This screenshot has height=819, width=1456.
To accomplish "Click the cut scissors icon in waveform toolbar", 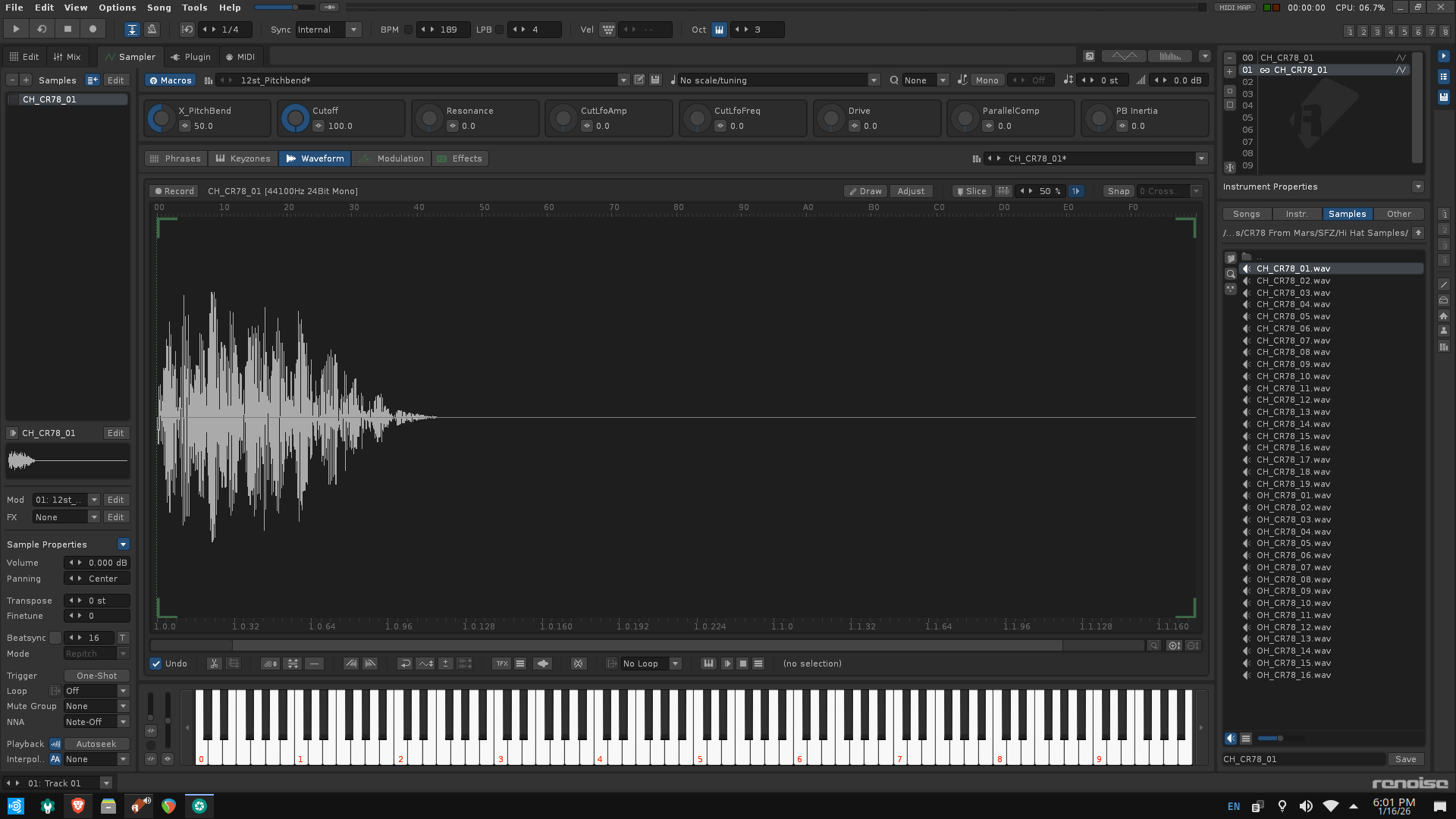I will (x=214, y=664).
